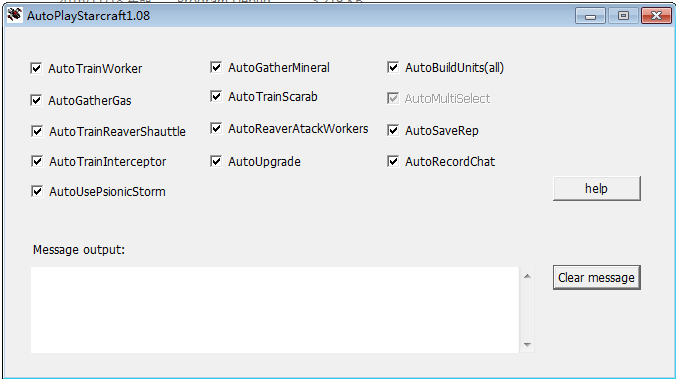This screenshot has width=676, height=379.
Task: Click the message output scrollbar down arrow
Action: (x=527, y=345)
